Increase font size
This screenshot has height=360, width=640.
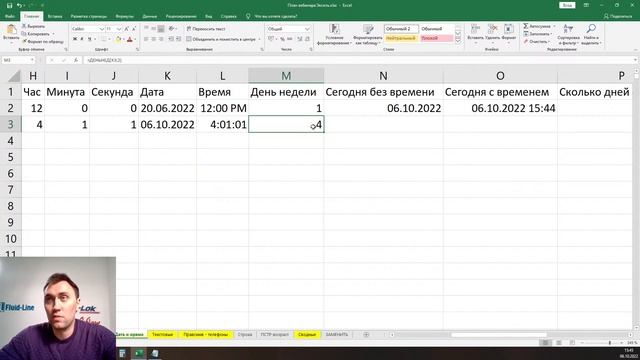tap(127, 29)
